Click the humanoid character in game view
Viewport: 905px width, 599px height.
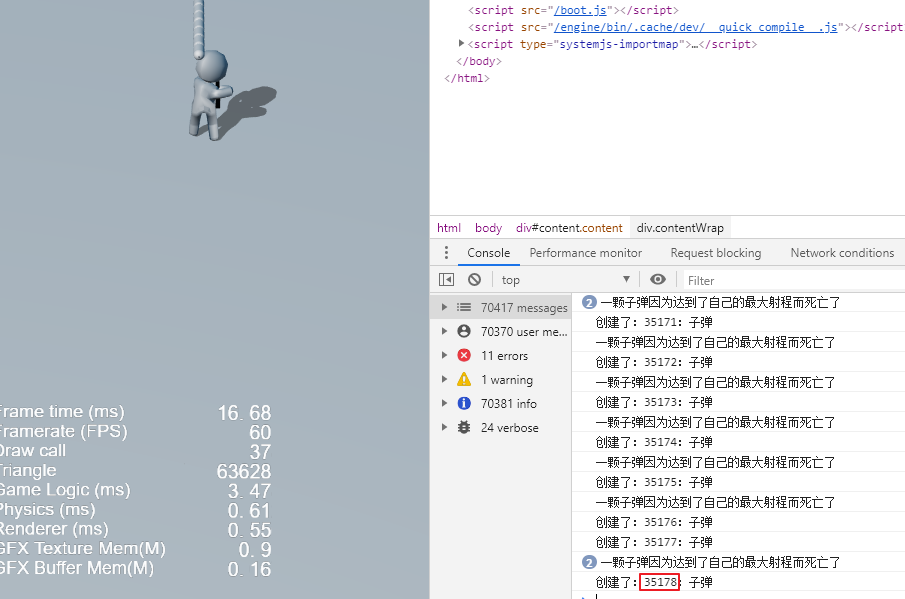point(209,95)
